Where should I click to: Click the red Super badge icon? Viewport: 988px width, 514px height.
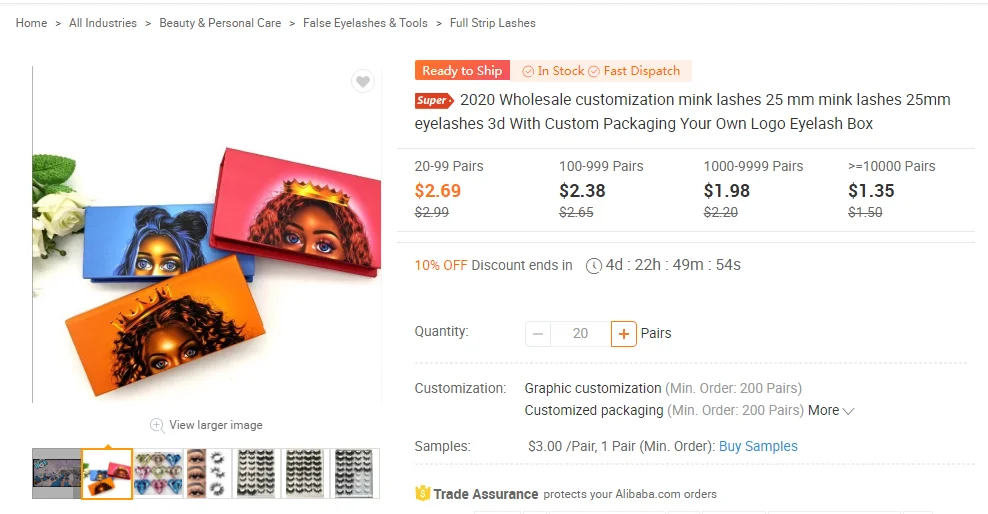[434, 100]
